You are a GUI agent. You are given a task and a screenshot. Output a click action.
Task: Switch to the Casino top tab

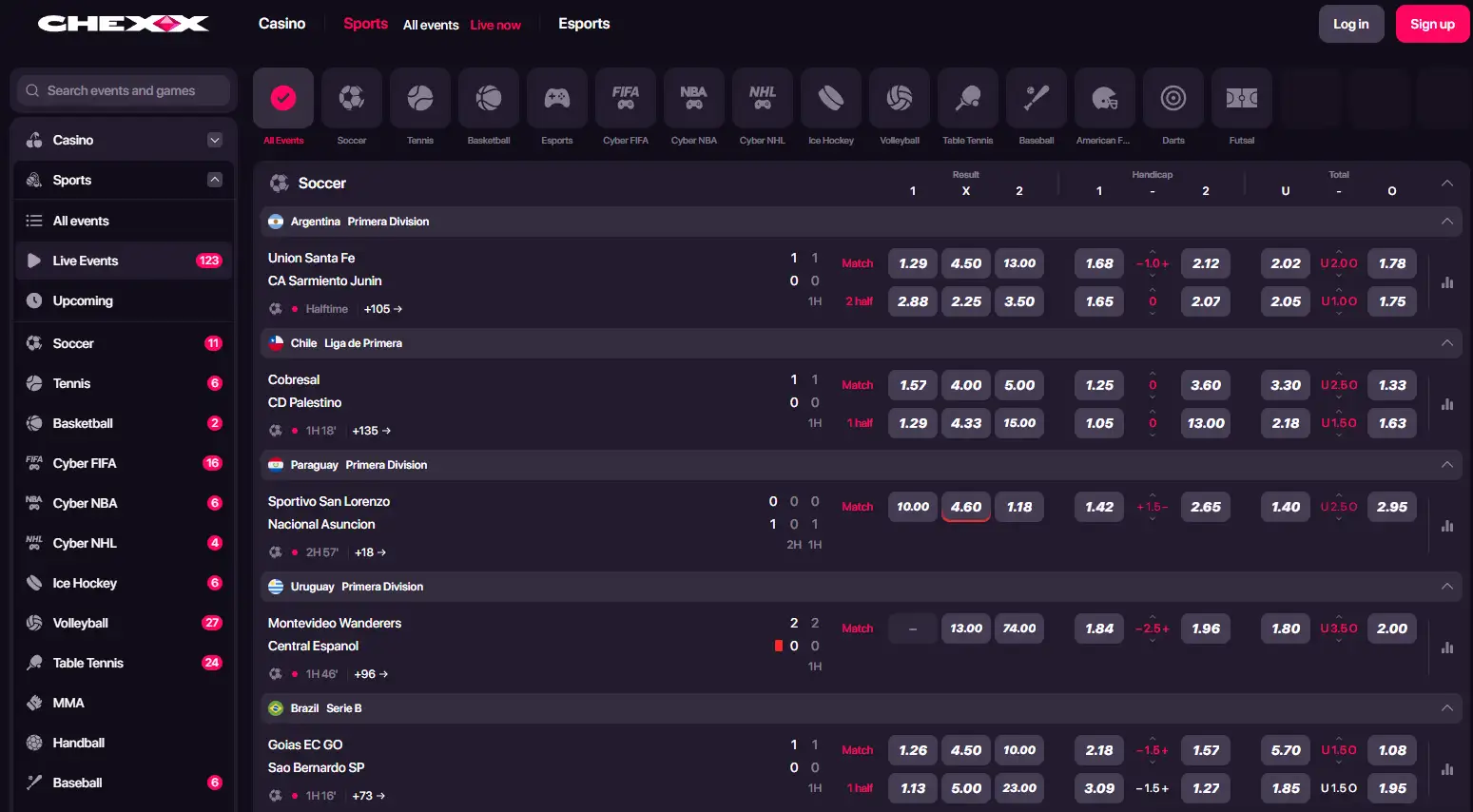pos(282,24)
